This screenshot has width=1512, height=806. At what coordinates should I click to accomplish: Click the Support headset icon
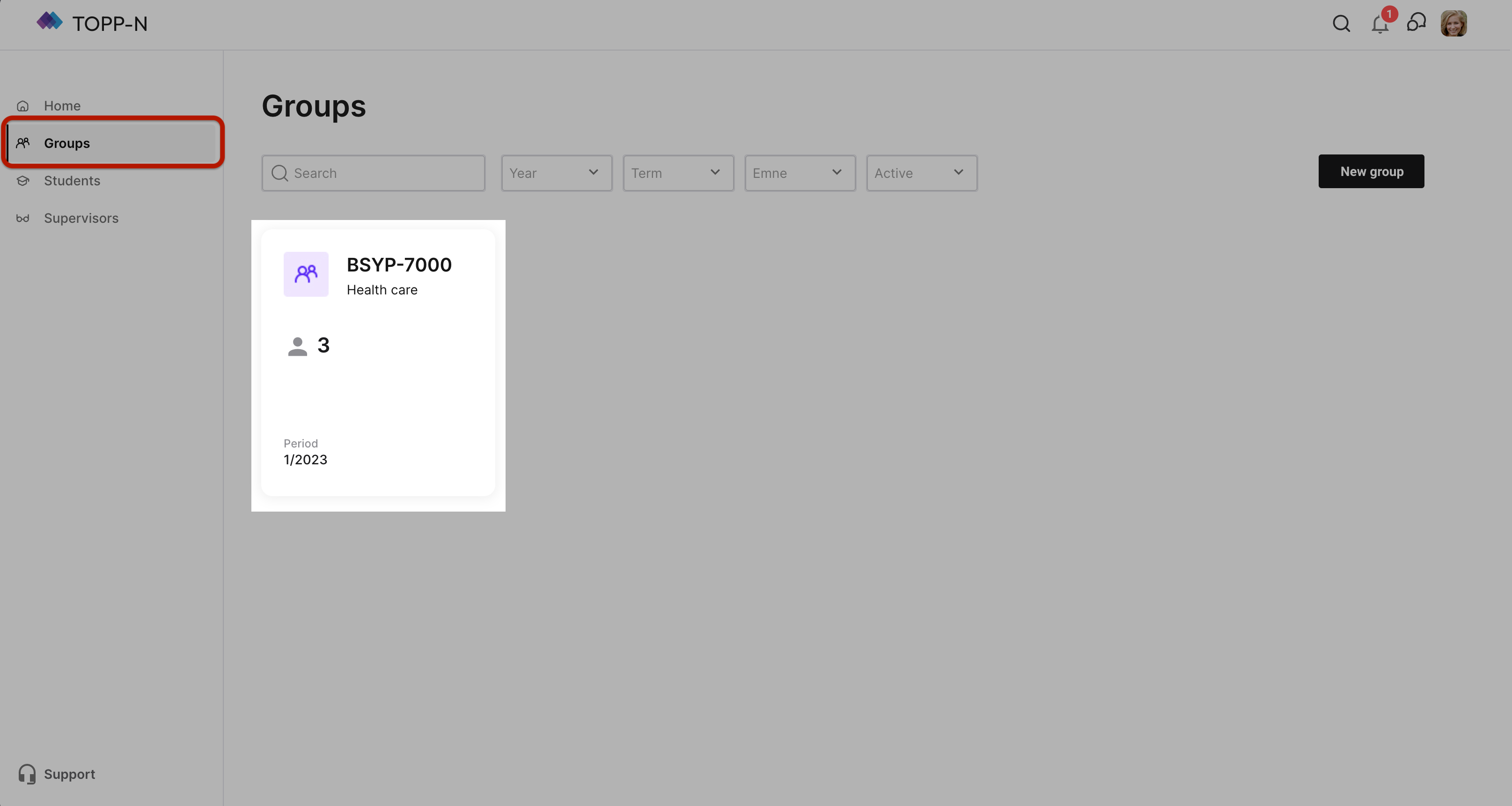(27, 774)
